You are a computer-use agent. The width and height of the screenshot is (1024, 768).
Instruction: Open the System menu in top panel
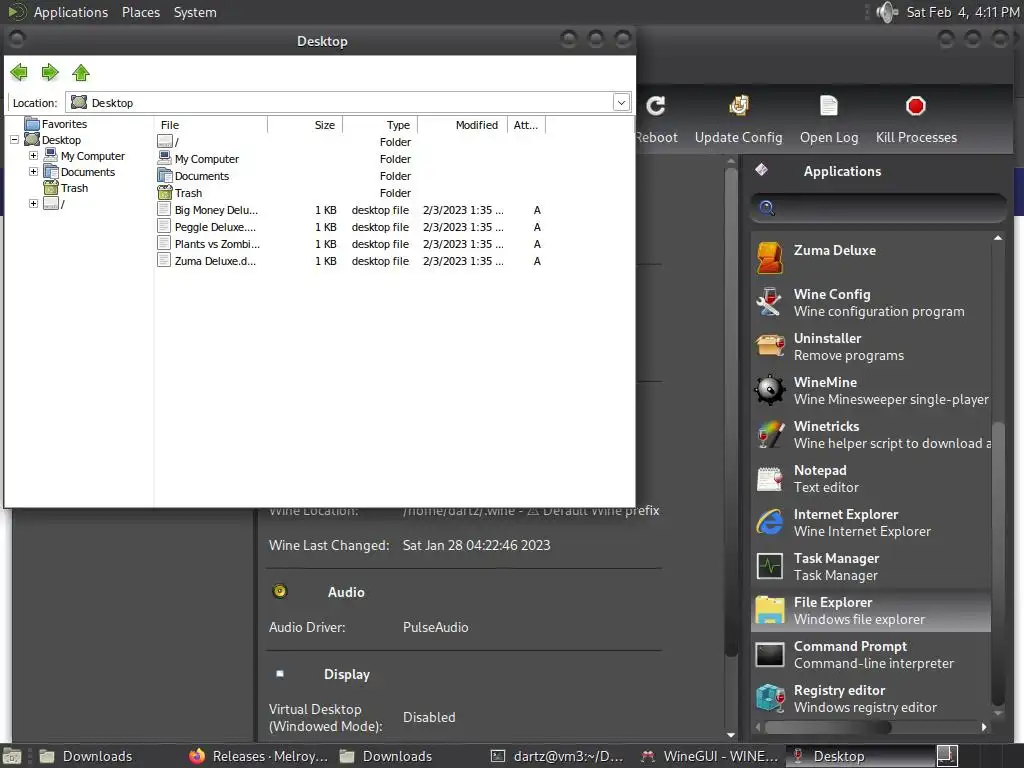pyautogui.click(x=195, y=12)
